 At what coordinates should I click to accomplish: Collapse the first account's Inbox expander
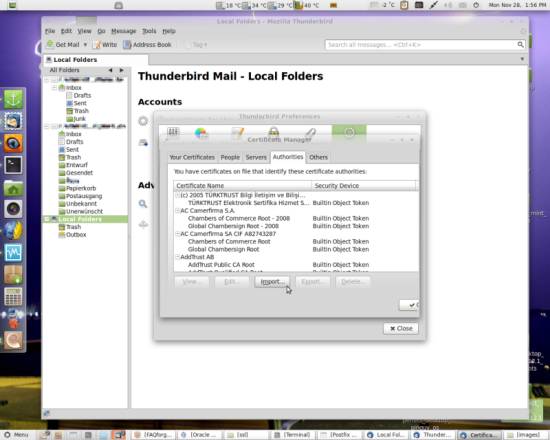pos(54,87)
